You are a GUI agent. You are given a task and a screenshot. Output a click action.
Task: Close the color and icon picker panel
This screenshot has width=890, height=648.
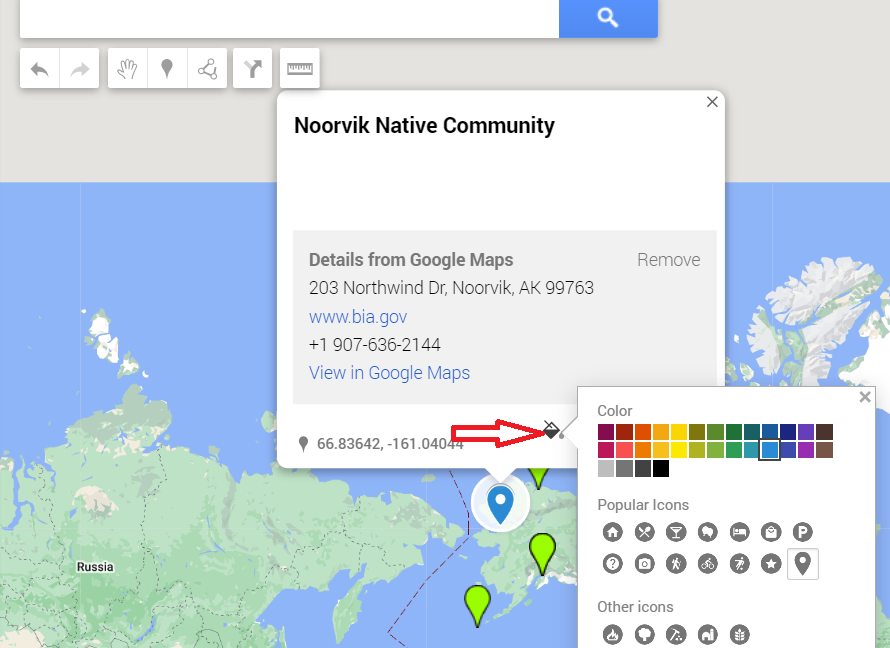pos(865,397)
